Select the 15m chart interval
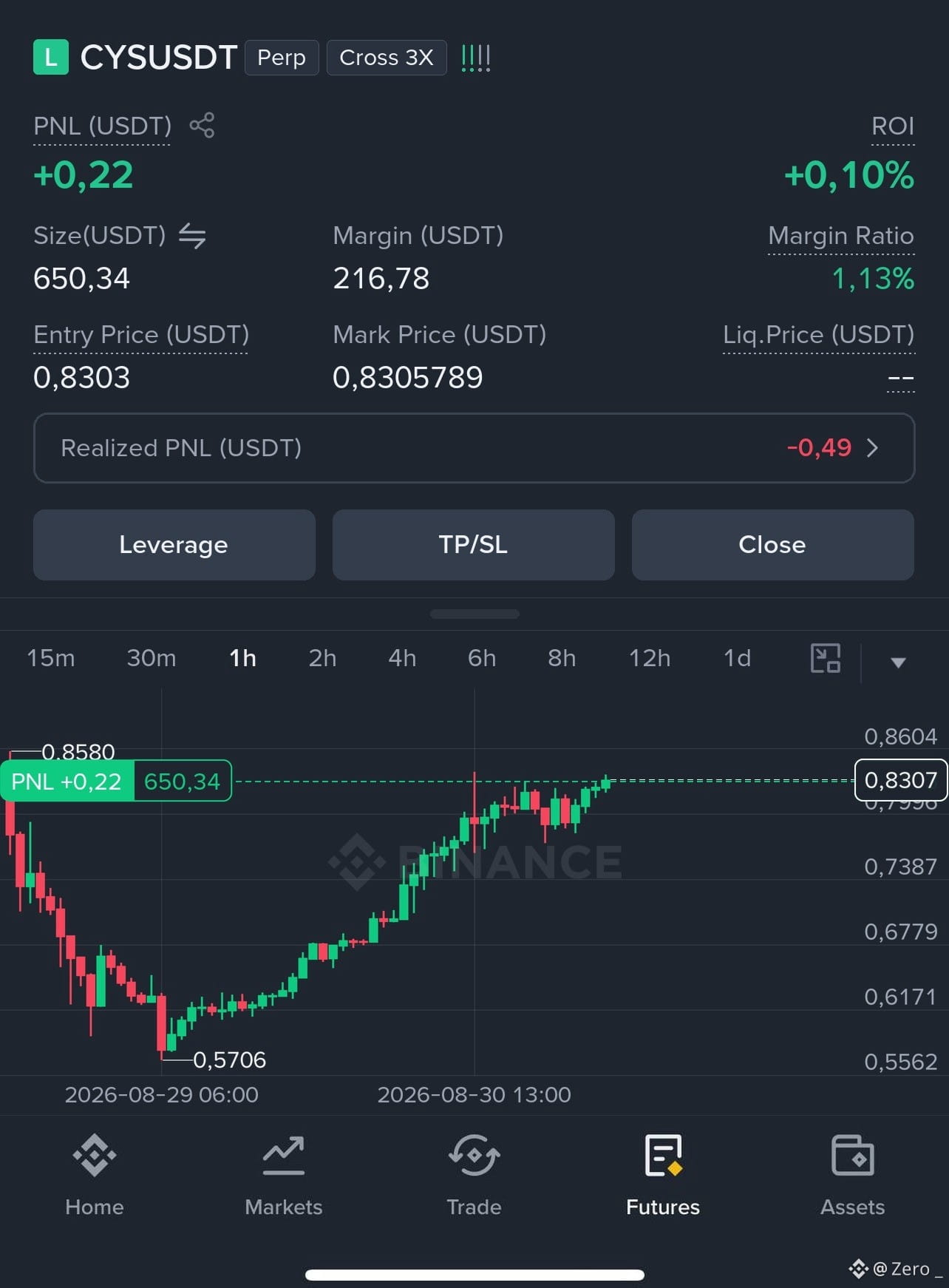The height and width of the screenshot is (1288, 949). point(51,658)
